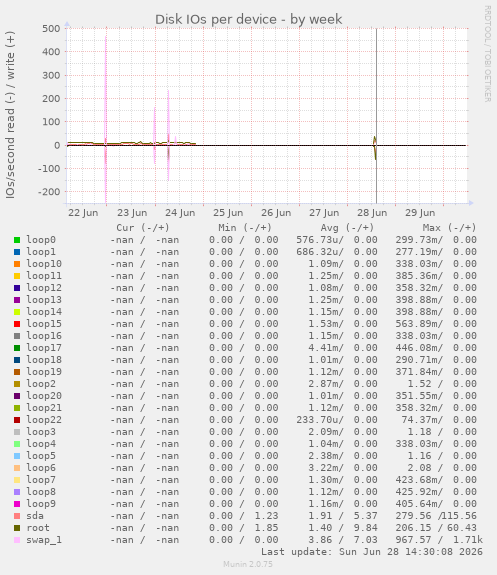497x575 pixels.
Task: Click the '28 Jun' x-axis label
Action: pyautogui.click(x=372, y=213)
